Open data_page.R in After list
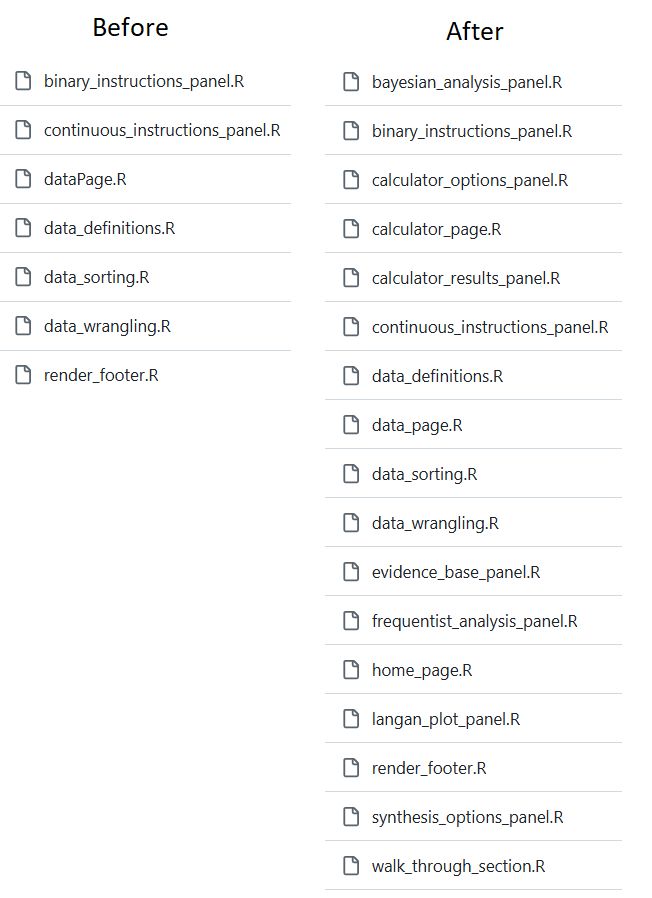652x898 pixels. point(417,425)
